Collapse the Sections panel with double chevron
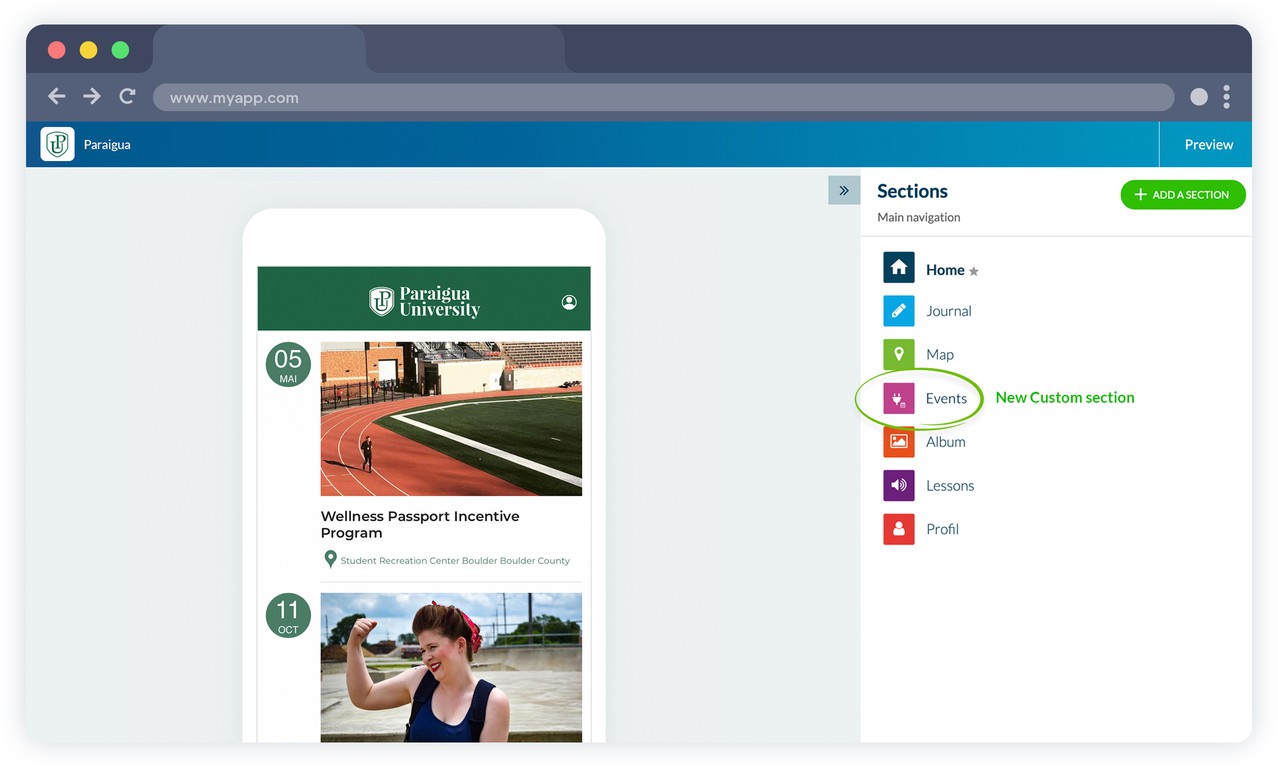 [844, 190]
